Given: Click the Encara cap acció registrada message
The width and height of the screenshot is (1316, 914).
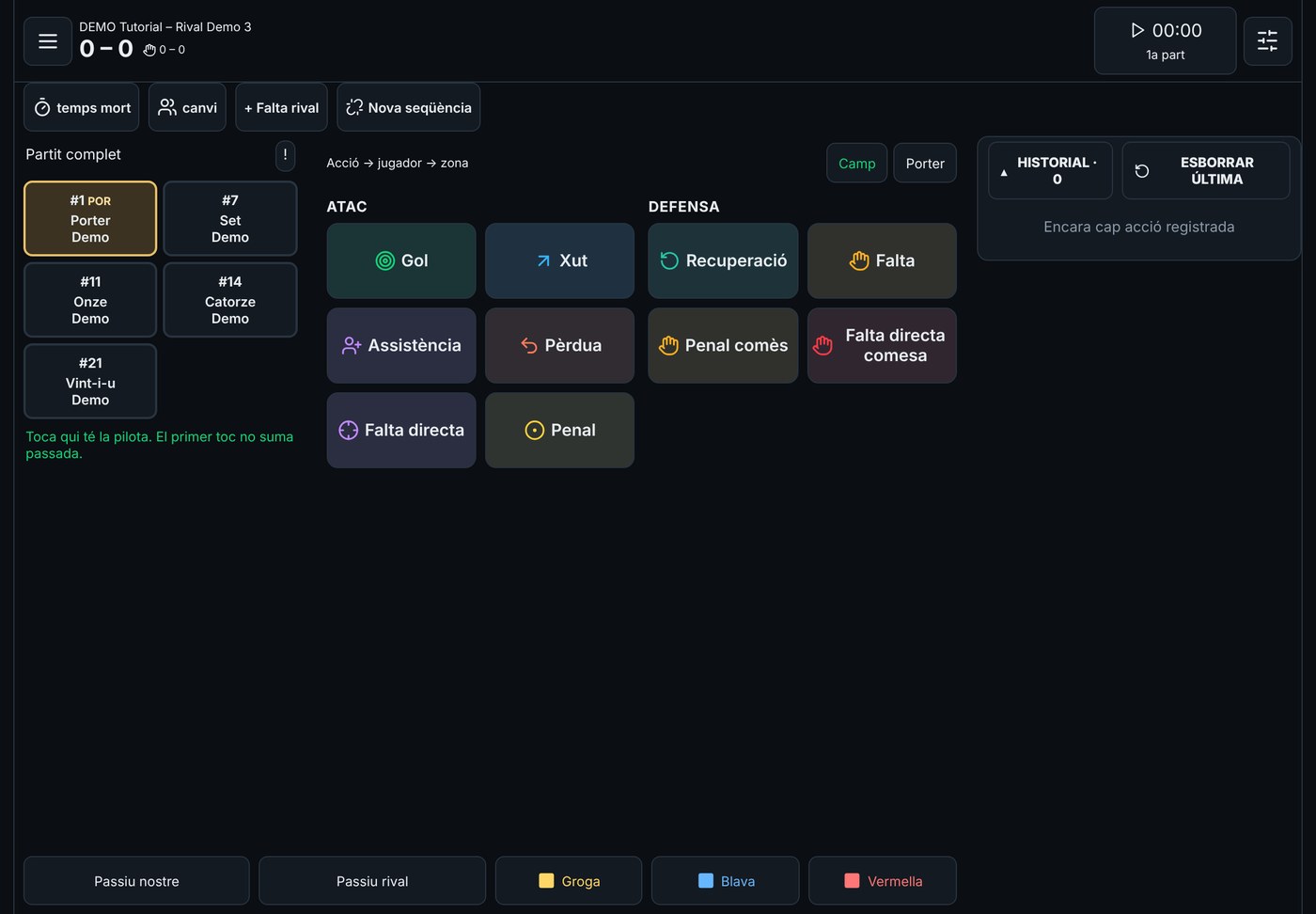Looking at the screenshot, I should [x=1139, y=227].
